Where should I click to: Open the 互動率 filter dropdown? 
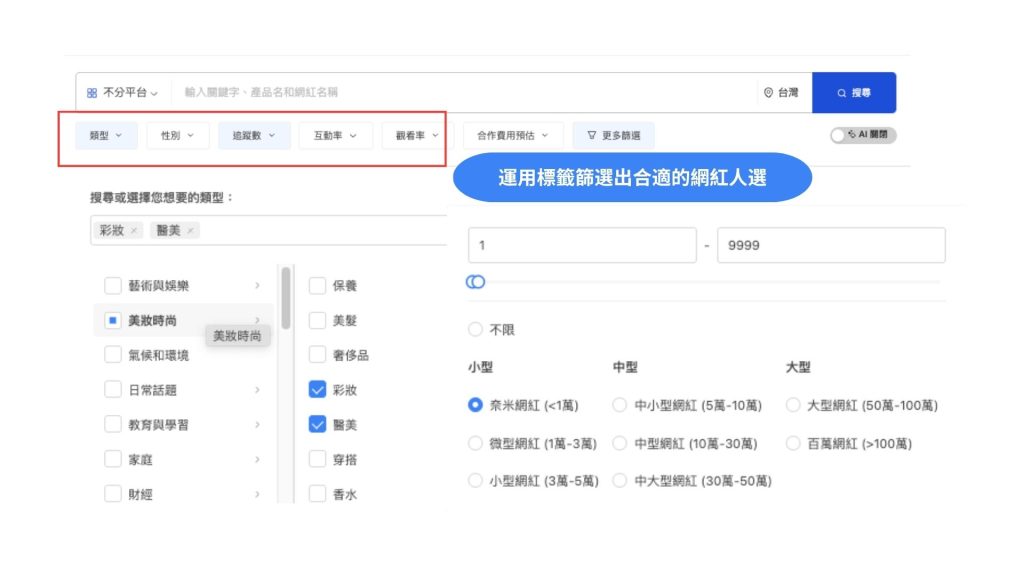pyautogui.click(x=335, y=135)
